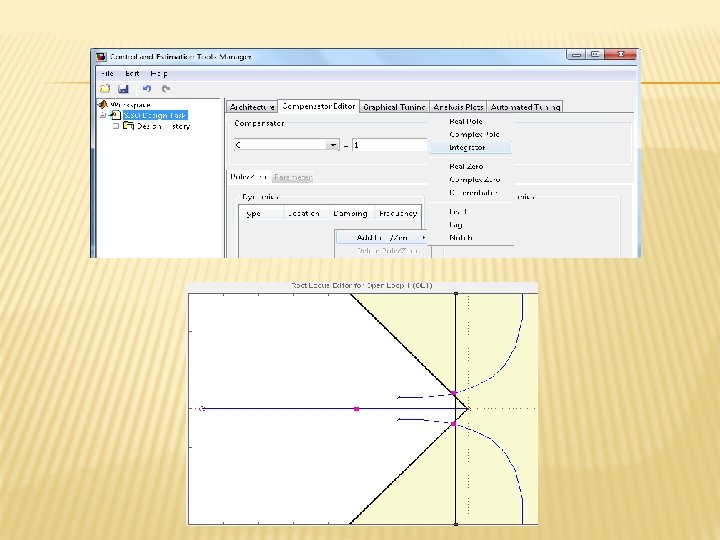The image size is (720, 540).
Task: Open the File menu
Action: click(107, 73)
